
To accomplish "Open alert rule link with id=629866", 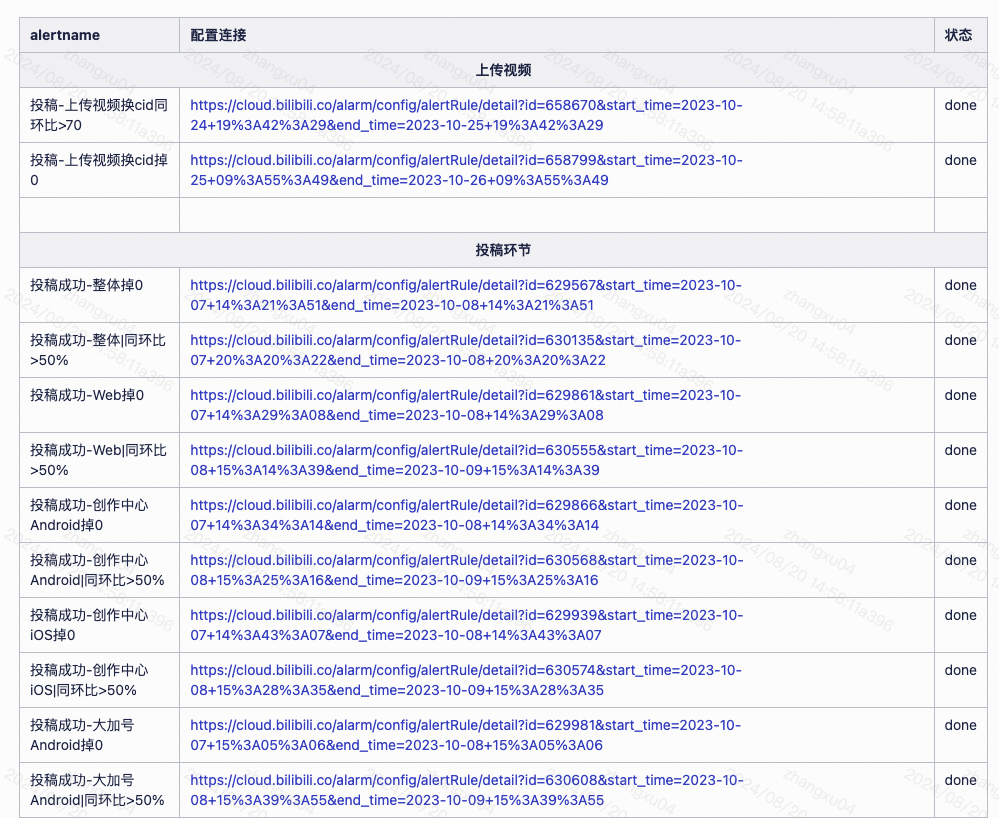I will [x=466, y=515].
